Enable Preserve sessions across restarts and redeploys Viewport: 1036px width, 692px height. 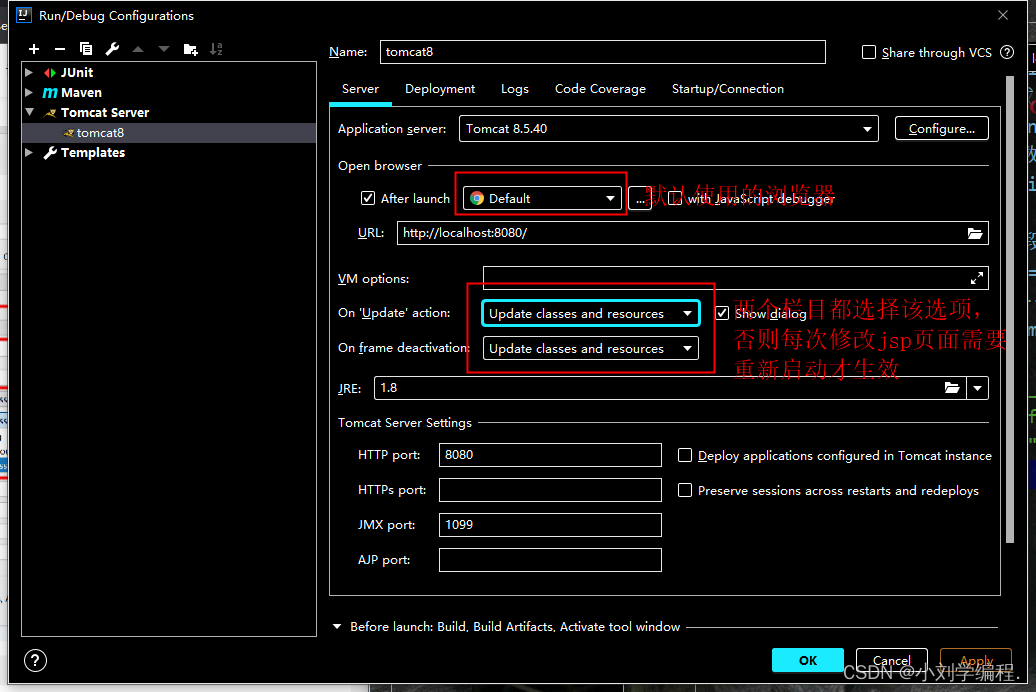point(685,490)
